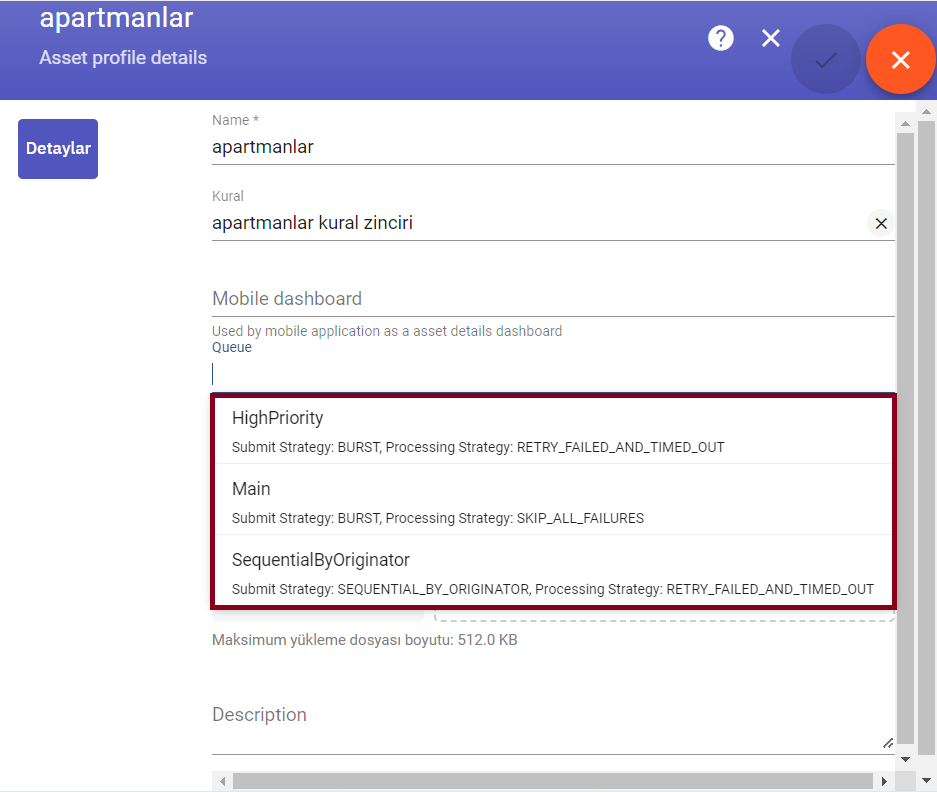Click outer scrollbar down arrow

tap(926, 780)
